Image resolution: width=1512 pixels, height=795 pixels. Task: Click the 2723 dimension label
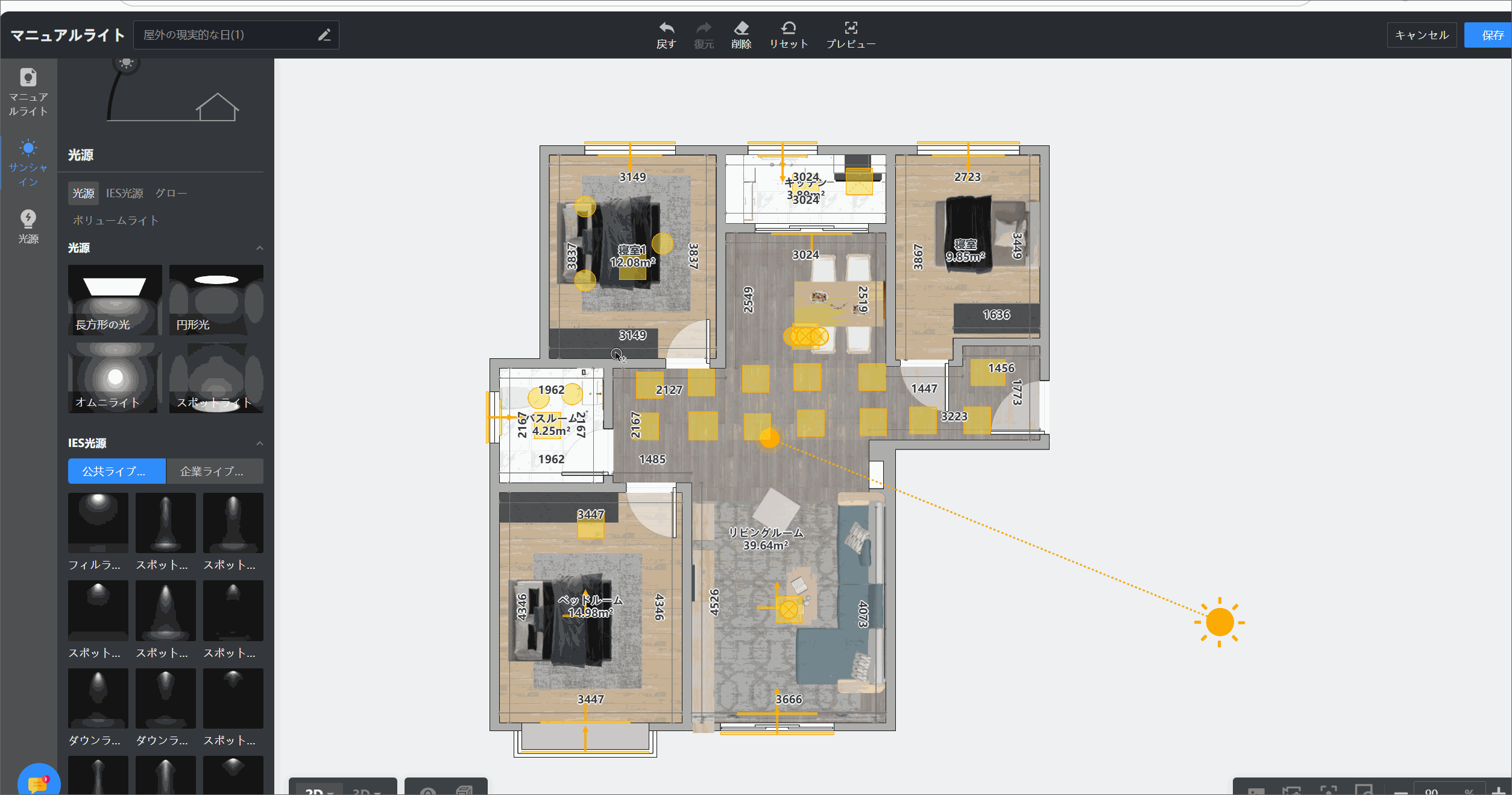pyautogui.click(x=968, y=177)
